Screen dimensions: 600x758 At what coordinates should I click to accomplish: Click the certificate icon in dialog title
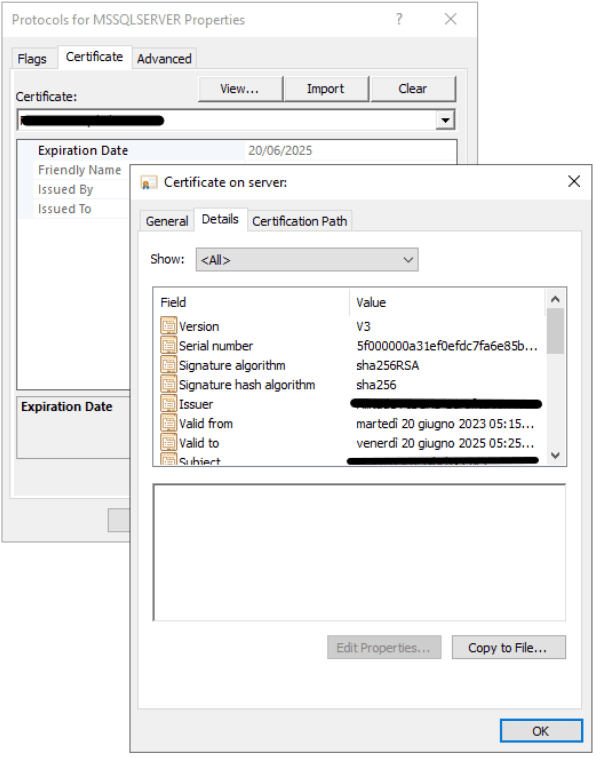point(148,183)
